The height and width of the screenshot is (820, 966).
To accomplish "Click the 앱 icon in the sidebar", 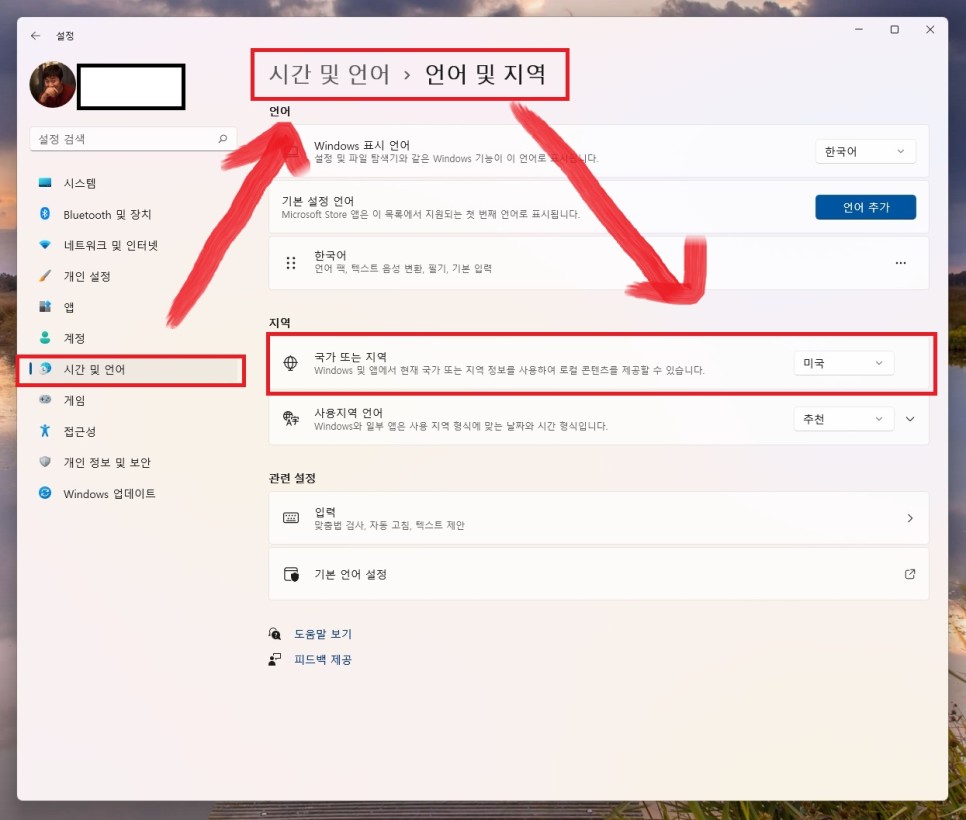I will 45,306.
